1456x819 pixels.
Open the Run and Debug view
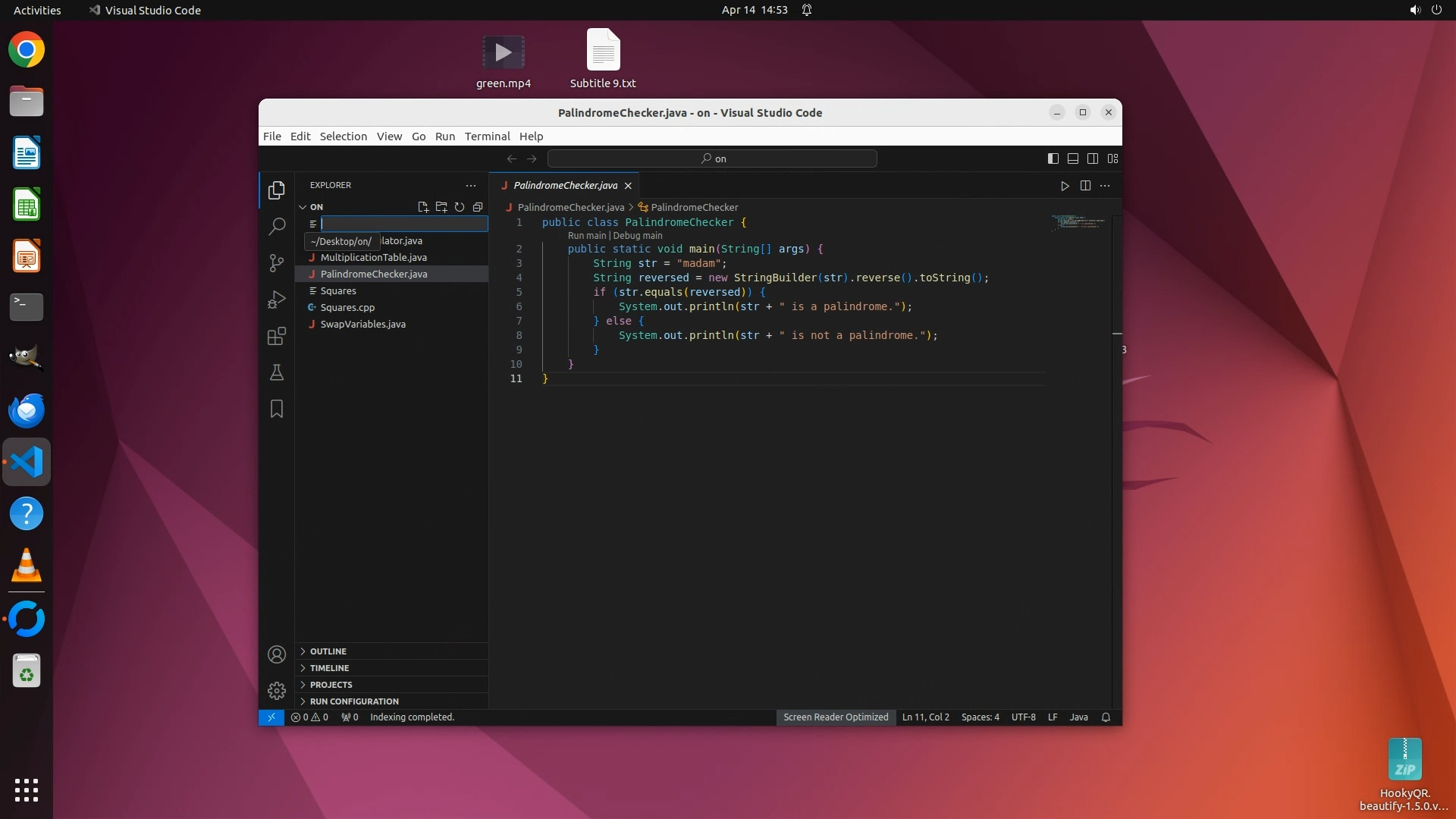277,300
